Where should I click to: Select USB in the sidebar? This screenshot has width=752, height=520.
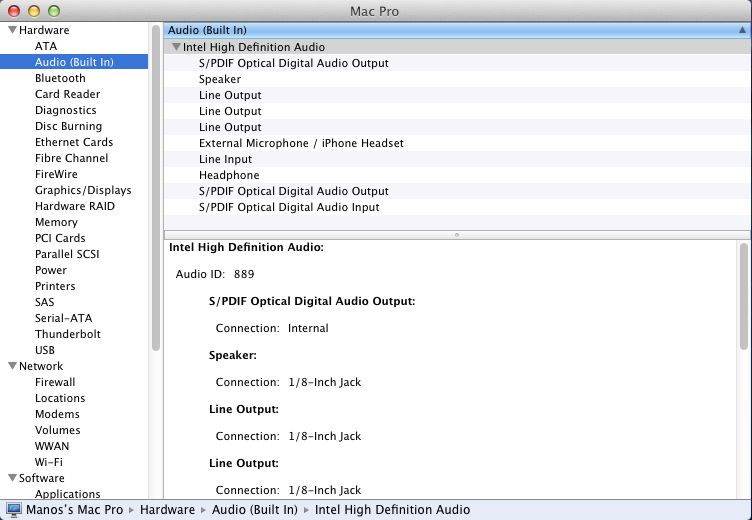click(x=45, y=350)
